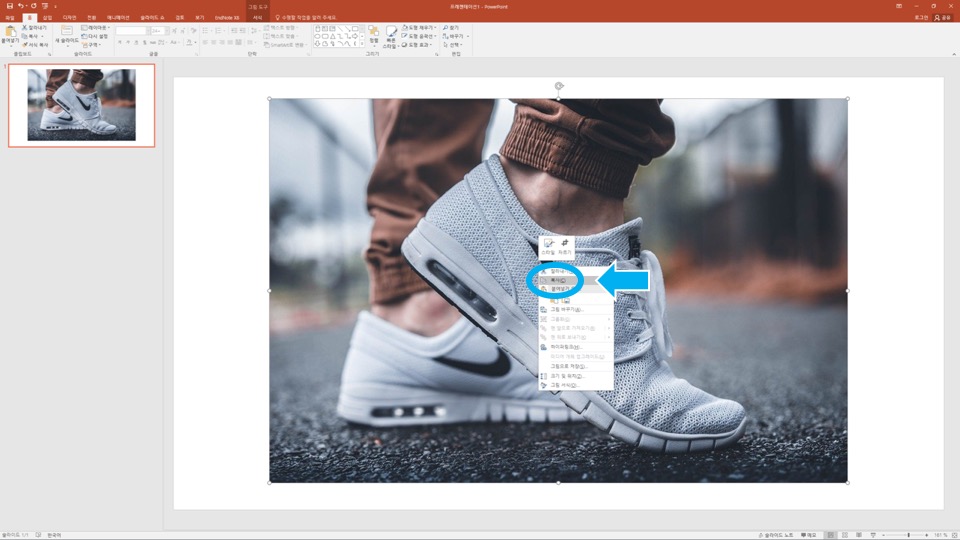Click the fit slide to window icon
The height and width of the screenshot is (540, 960).
click(954, 535)
